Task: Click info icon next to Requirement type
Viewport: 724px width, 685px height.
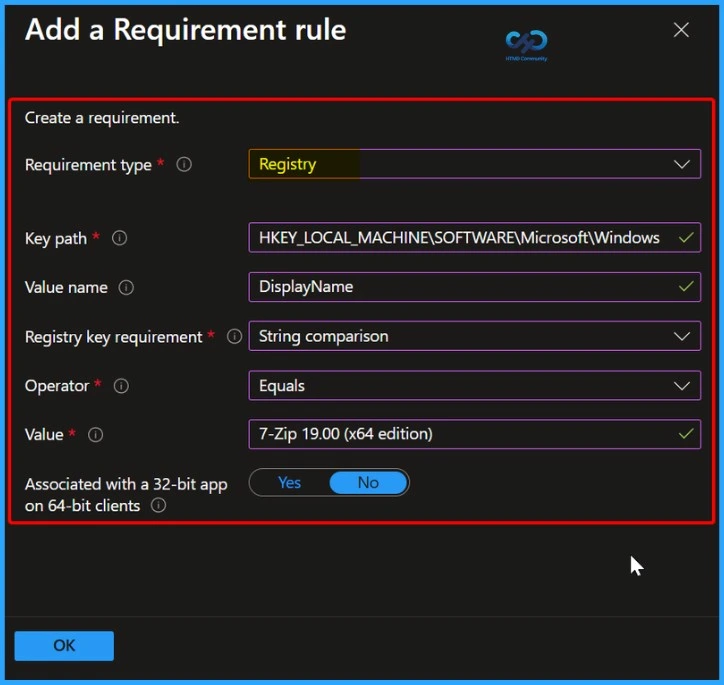Action: (184, 164)
